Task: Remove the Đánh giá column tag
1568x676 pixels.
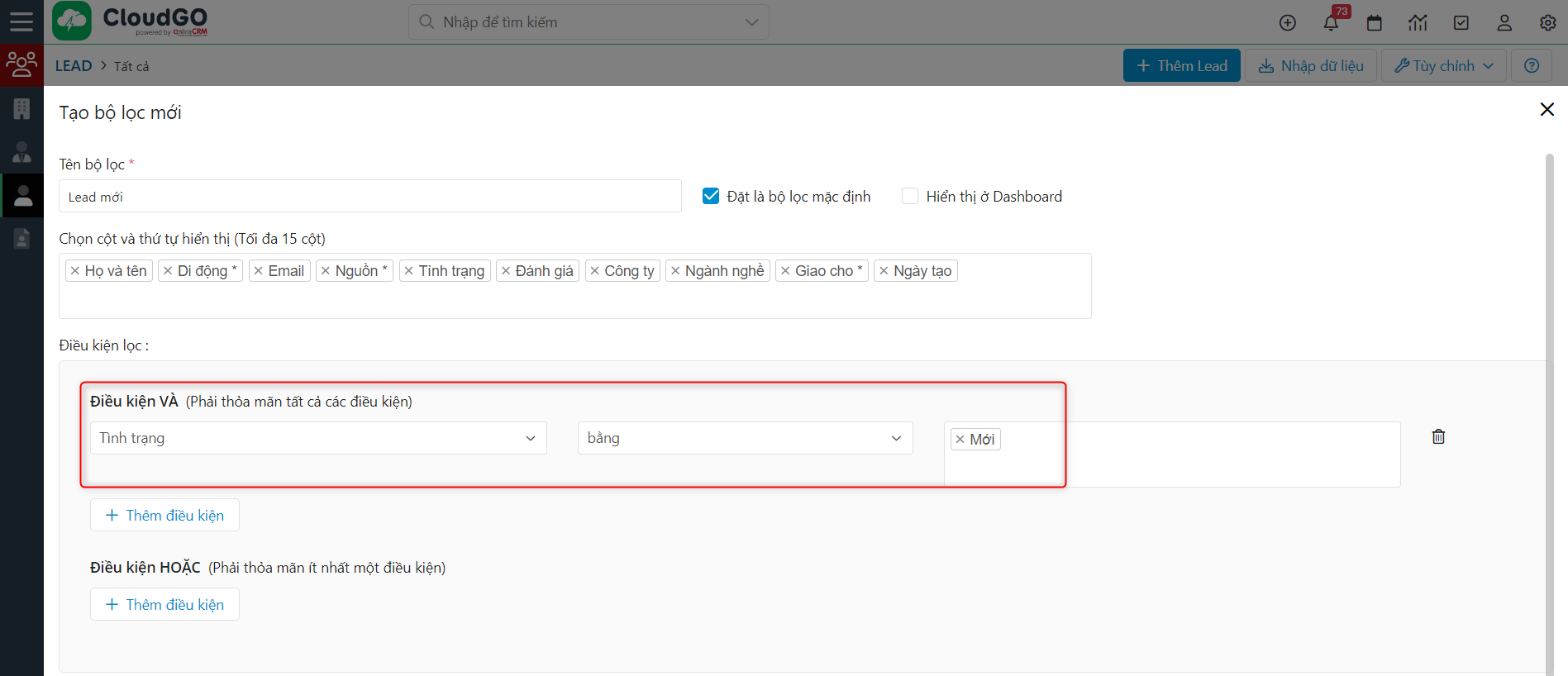Action: [x=506, y=271]
